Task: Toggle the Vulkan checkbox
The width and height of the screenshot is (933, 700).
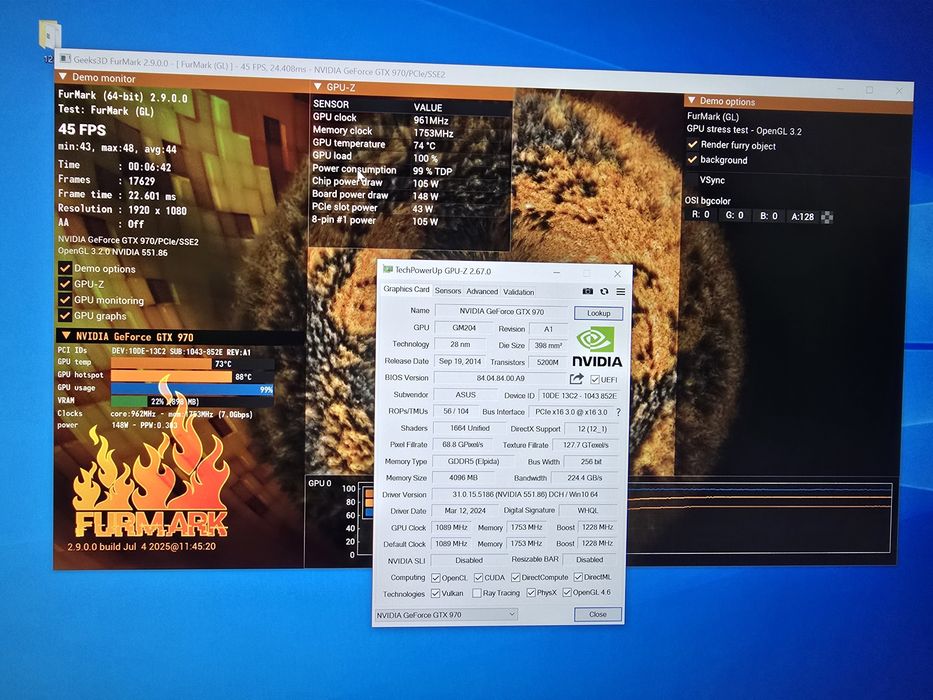Action: click(x=435, y=593)
